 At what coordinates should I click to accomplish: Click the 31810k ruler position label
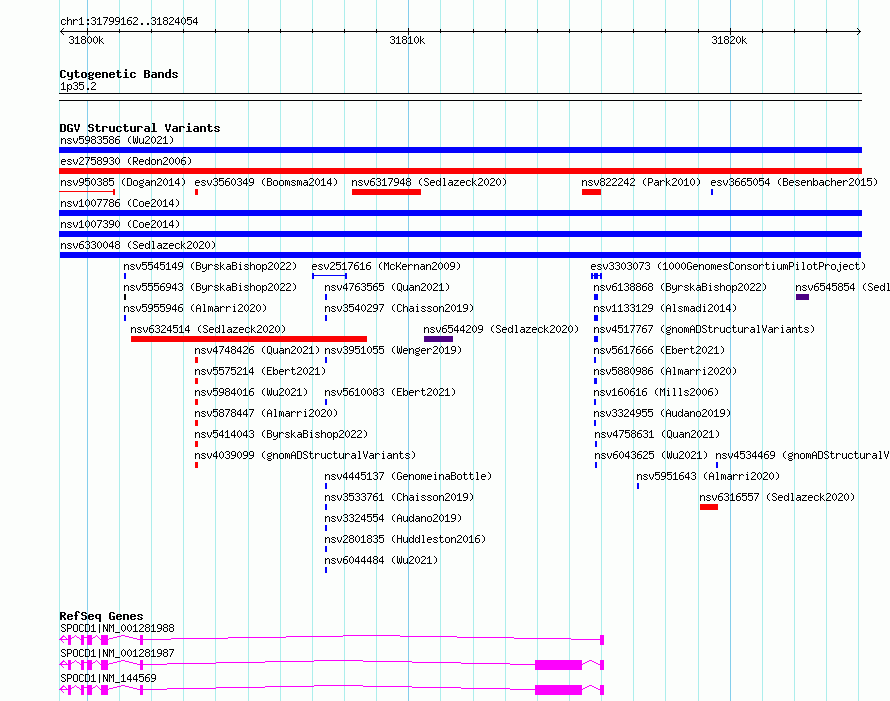coord(407,40)
